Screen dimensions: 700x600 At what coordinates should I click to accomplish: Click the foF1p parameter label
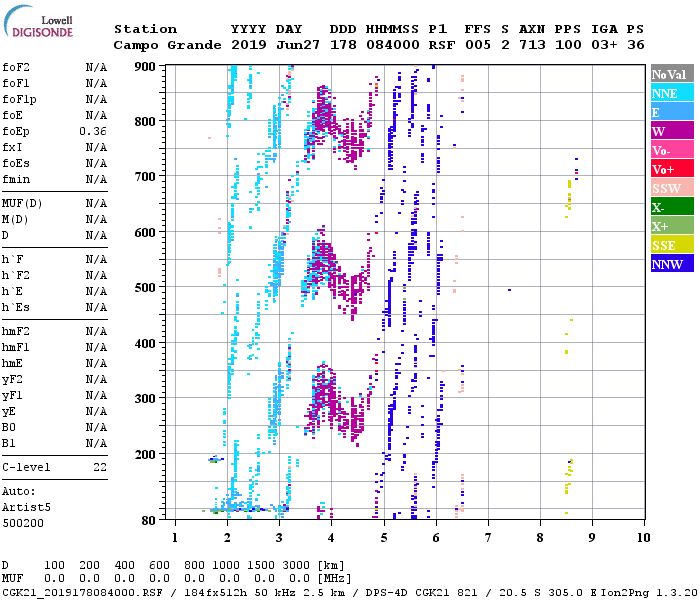pos(19,100)
